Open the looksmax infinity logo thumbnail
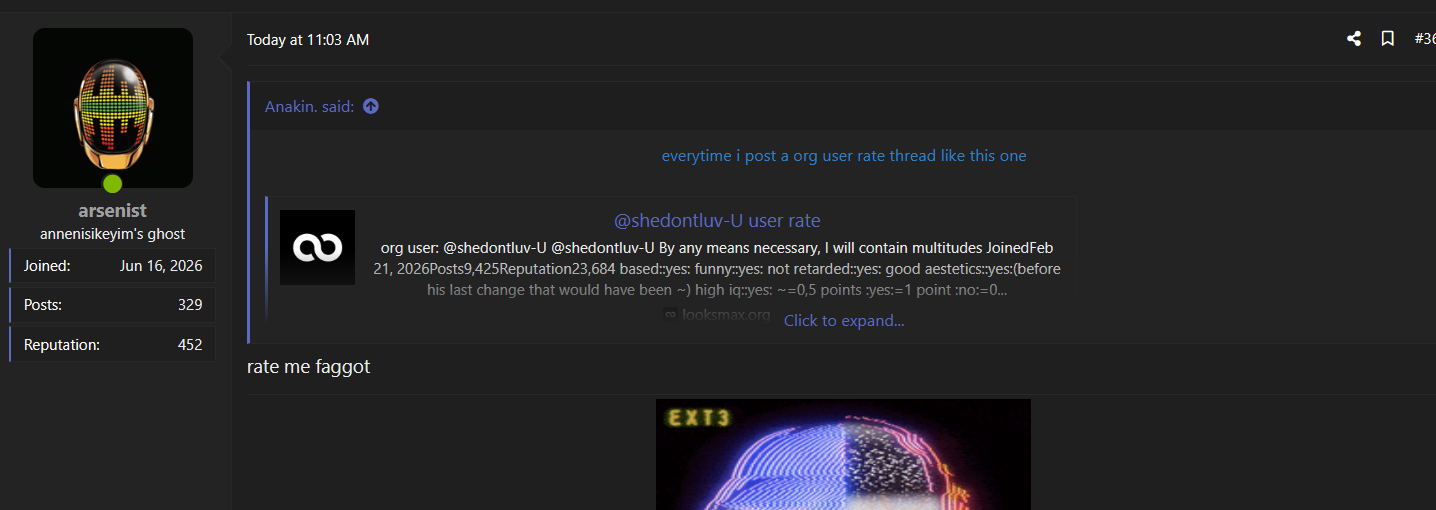 317,247
